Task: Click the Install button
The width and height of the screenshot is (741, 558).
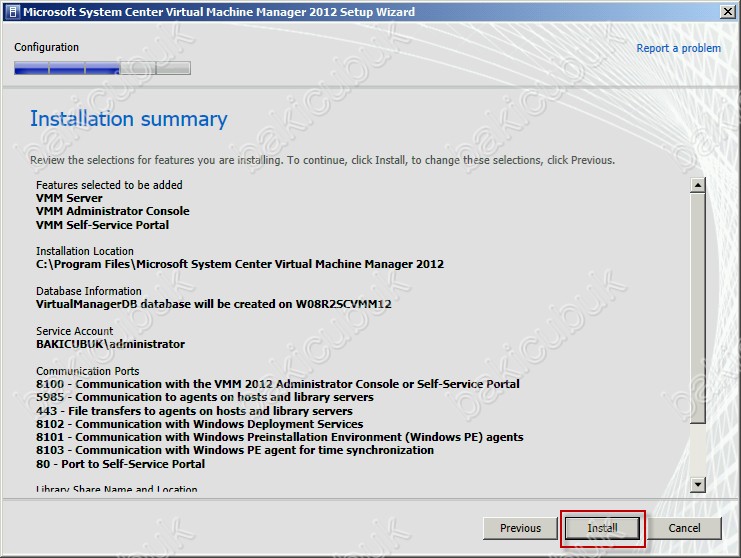Action: click(603, 528)
